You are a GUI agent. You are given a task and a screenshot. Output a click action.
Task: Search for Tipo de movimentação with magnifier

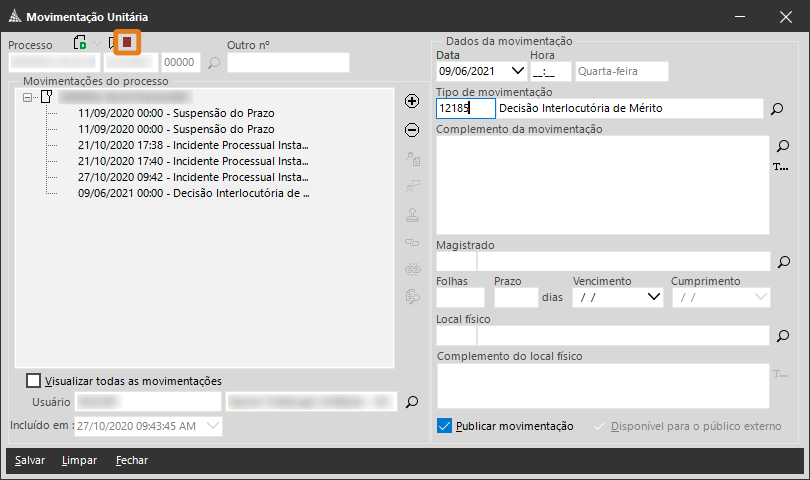[777, 109]
